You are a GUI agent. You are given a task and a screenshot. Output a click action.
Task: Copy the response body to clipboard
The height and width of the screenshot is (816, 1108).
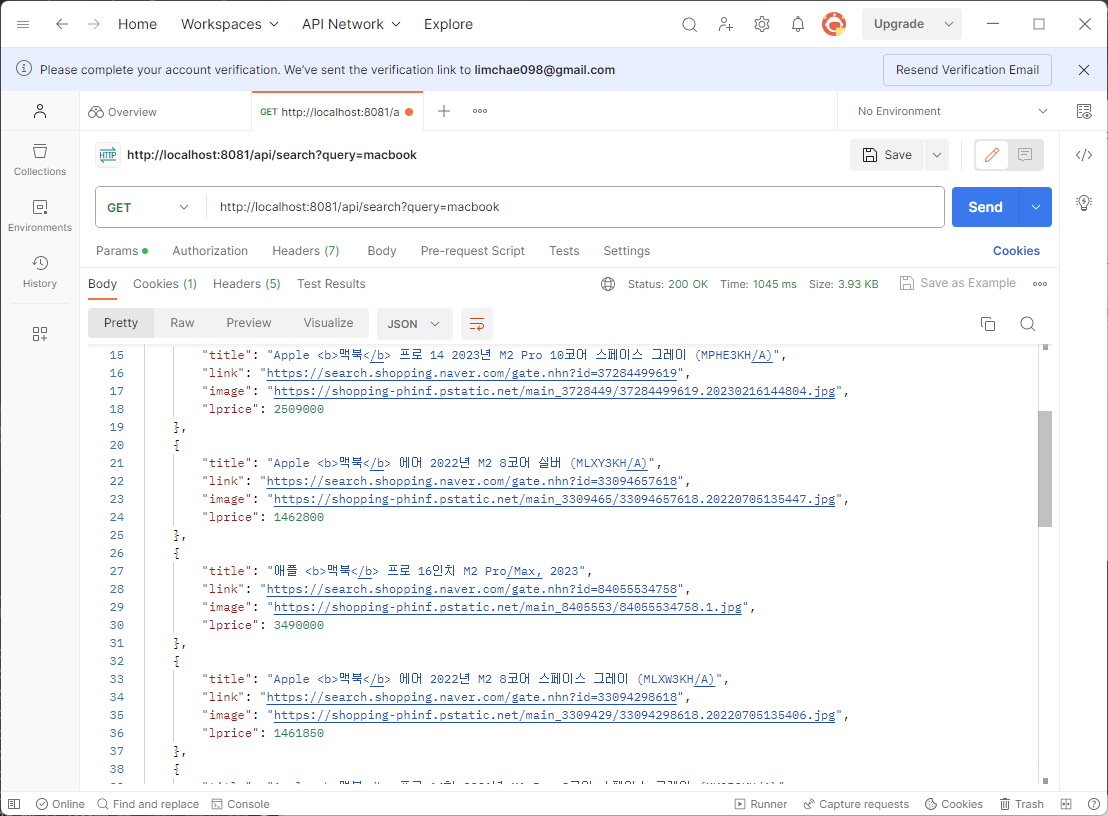point(988,324)
